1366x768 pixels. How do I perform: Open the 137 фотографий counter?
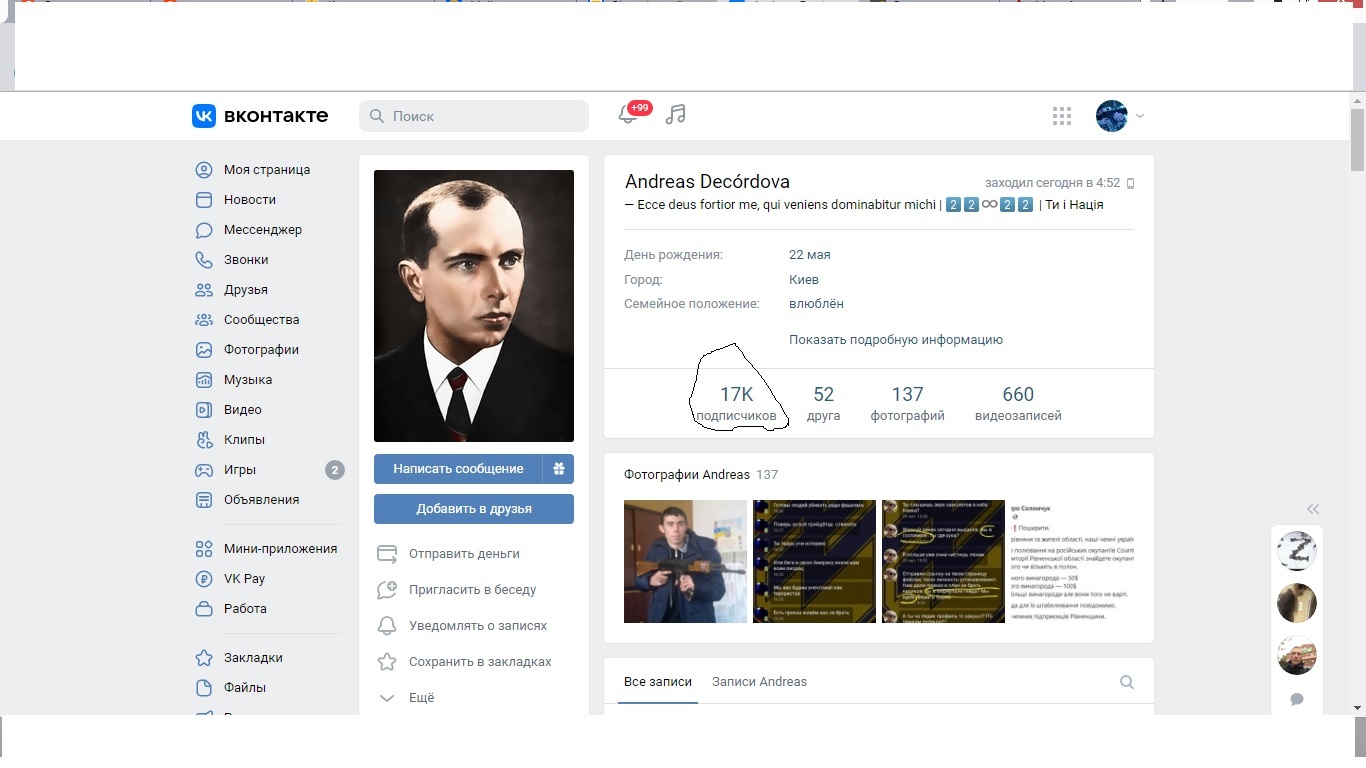907,404
